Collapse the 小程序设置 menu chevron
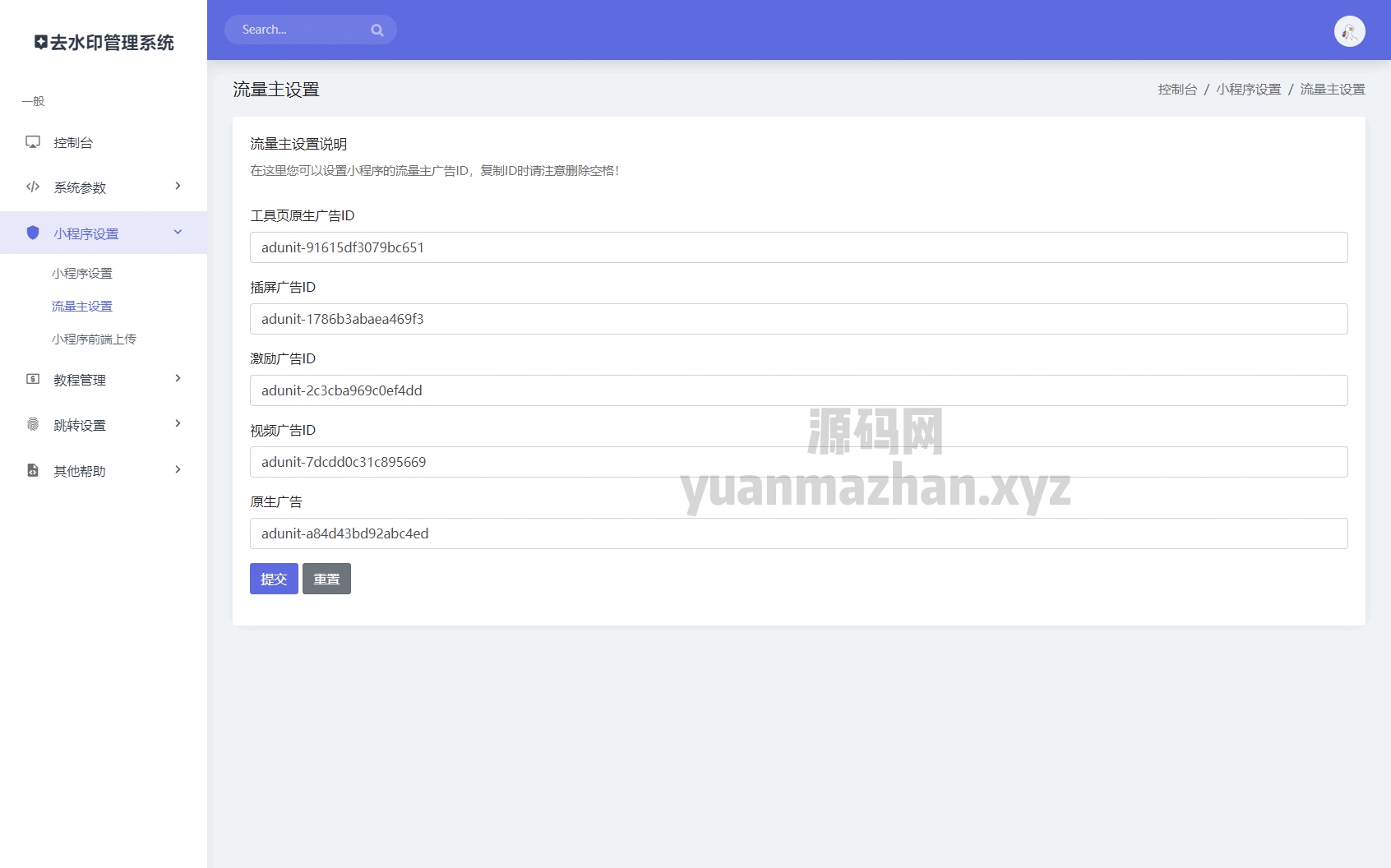Viewport: 1391px width, 868px height. [x=178, y=233]
